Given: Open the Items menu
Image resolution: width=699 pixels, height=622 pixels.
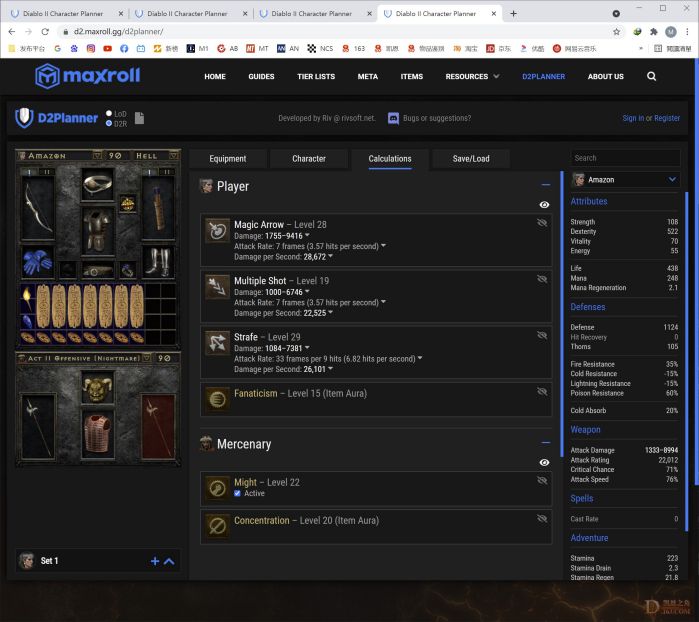Looking at the screenshot, I should [411, 76].
